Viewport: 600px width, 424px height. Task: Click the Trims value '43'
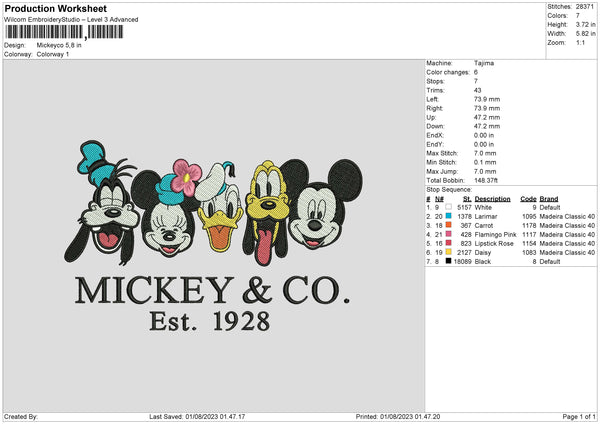pos(478,90)
